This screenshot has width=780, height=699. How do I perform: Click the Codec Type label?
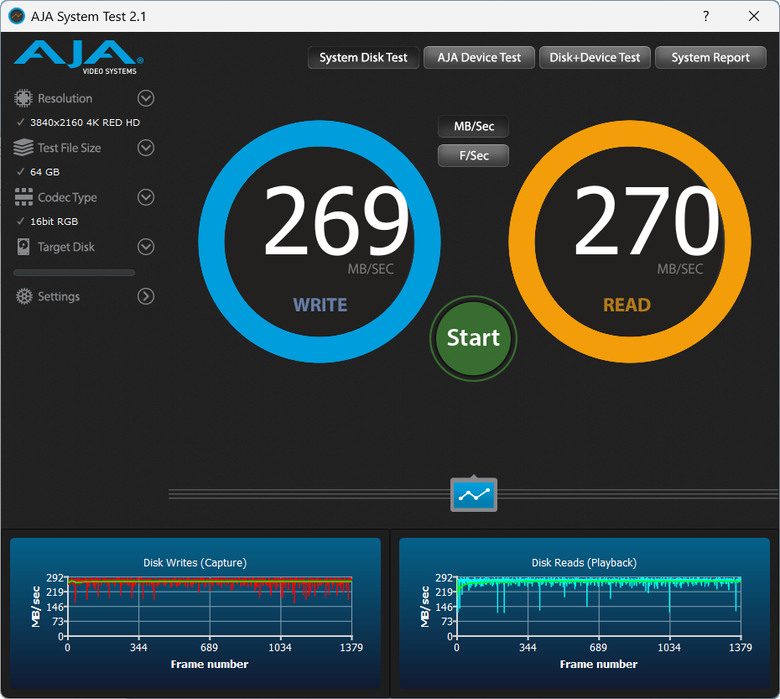[67, 198]
